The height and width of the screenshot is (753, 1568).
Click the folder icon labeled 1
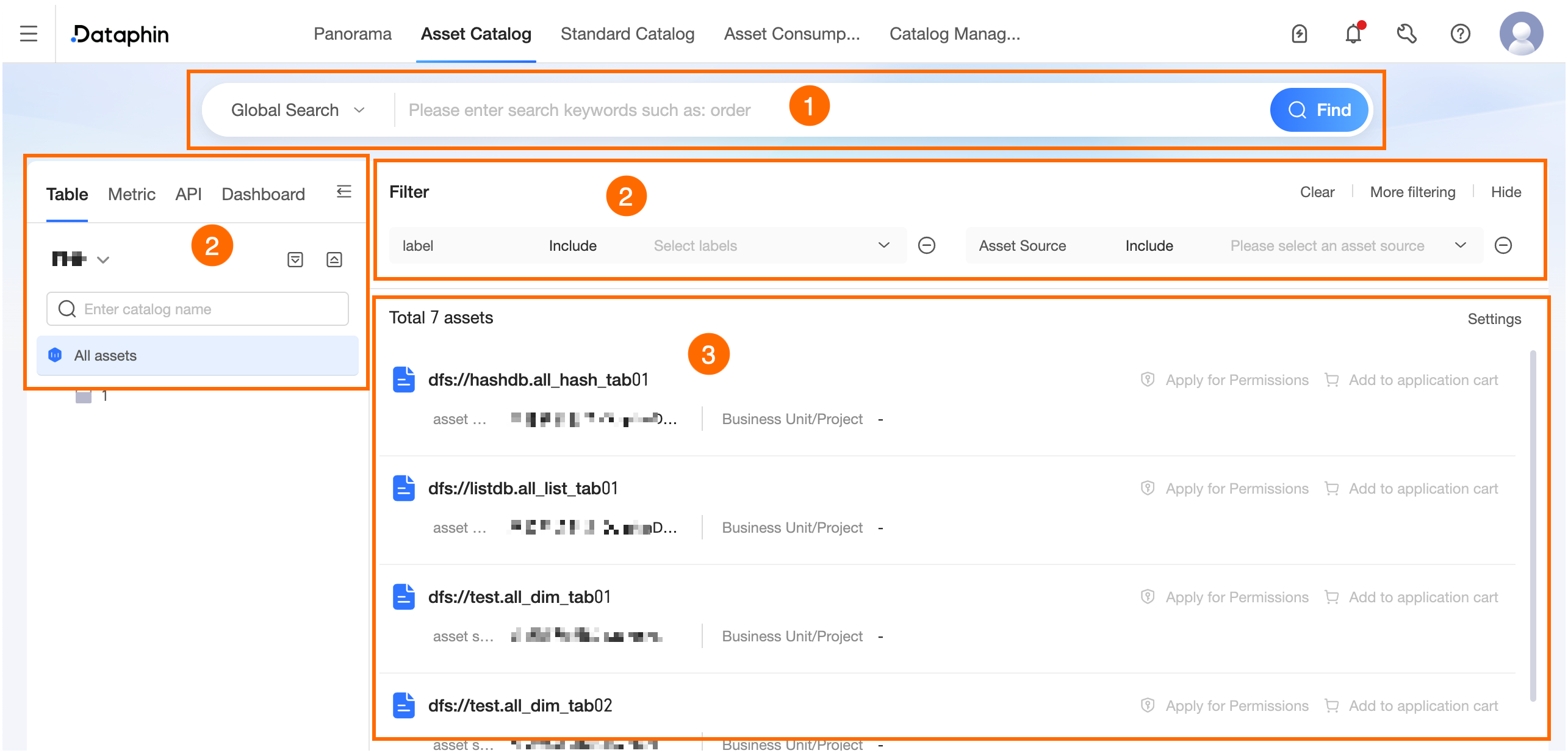[x=84, y=397]
